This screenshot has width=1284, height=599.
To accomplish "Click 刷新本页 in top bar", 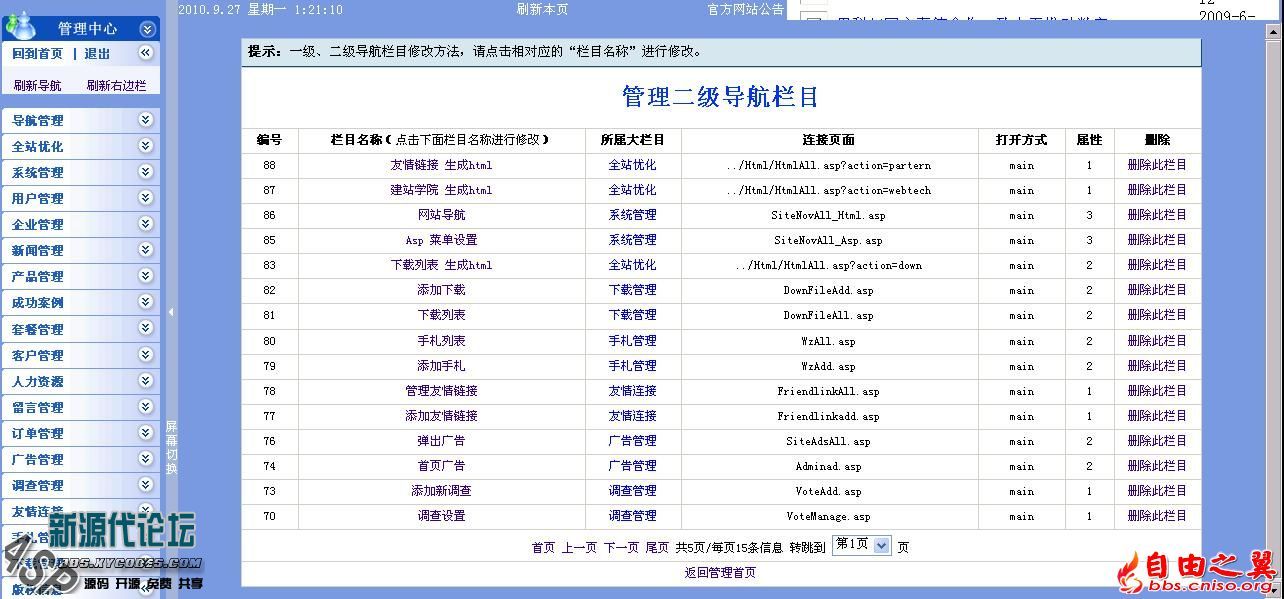I will 542,9.
